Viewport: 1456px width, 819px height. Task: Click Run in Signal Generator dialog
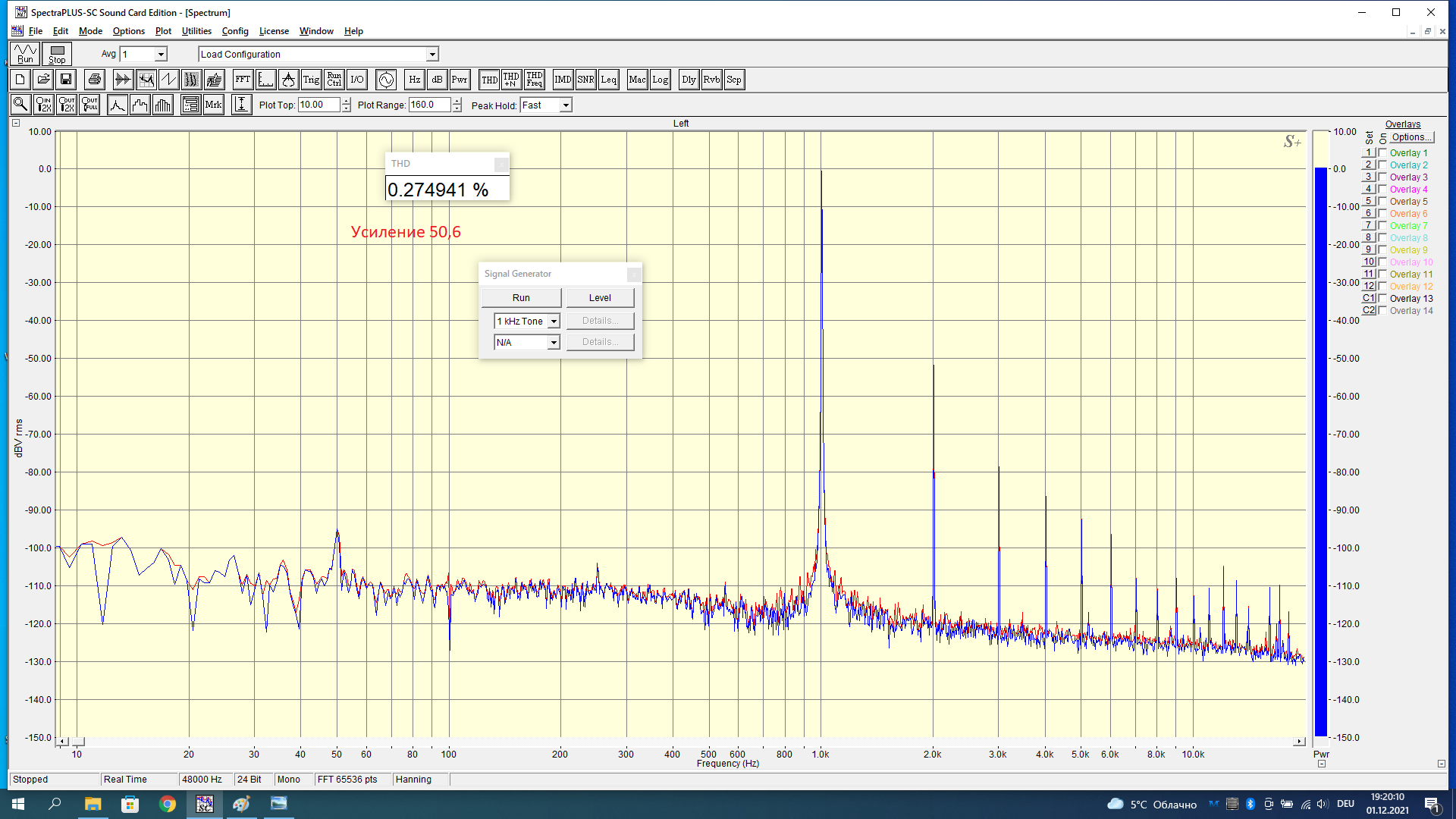click(521, 298)
